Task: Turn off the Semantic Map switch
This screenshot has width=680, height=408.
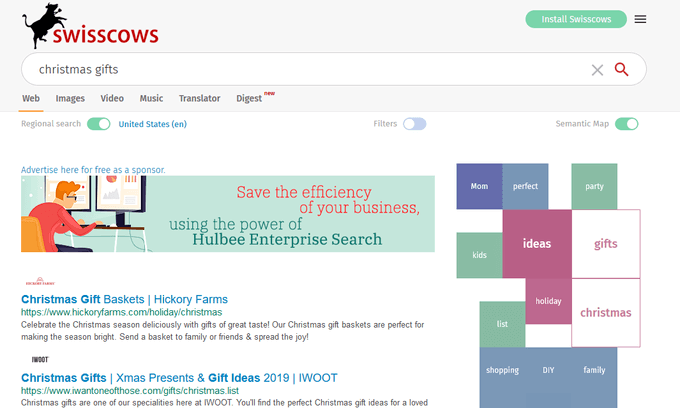Action: 626,124
